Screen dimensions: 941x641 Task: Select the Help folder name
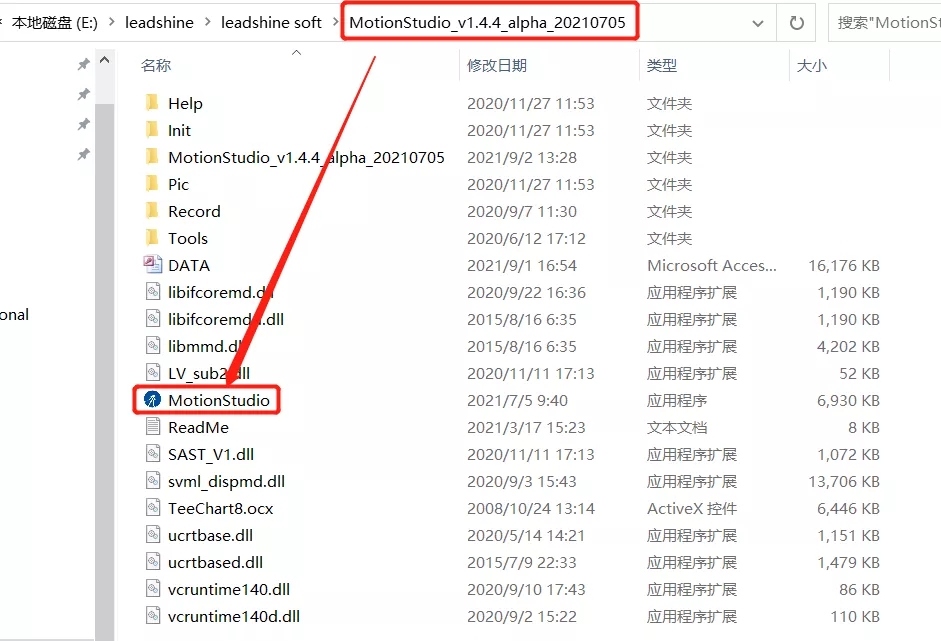click(185, 103)
